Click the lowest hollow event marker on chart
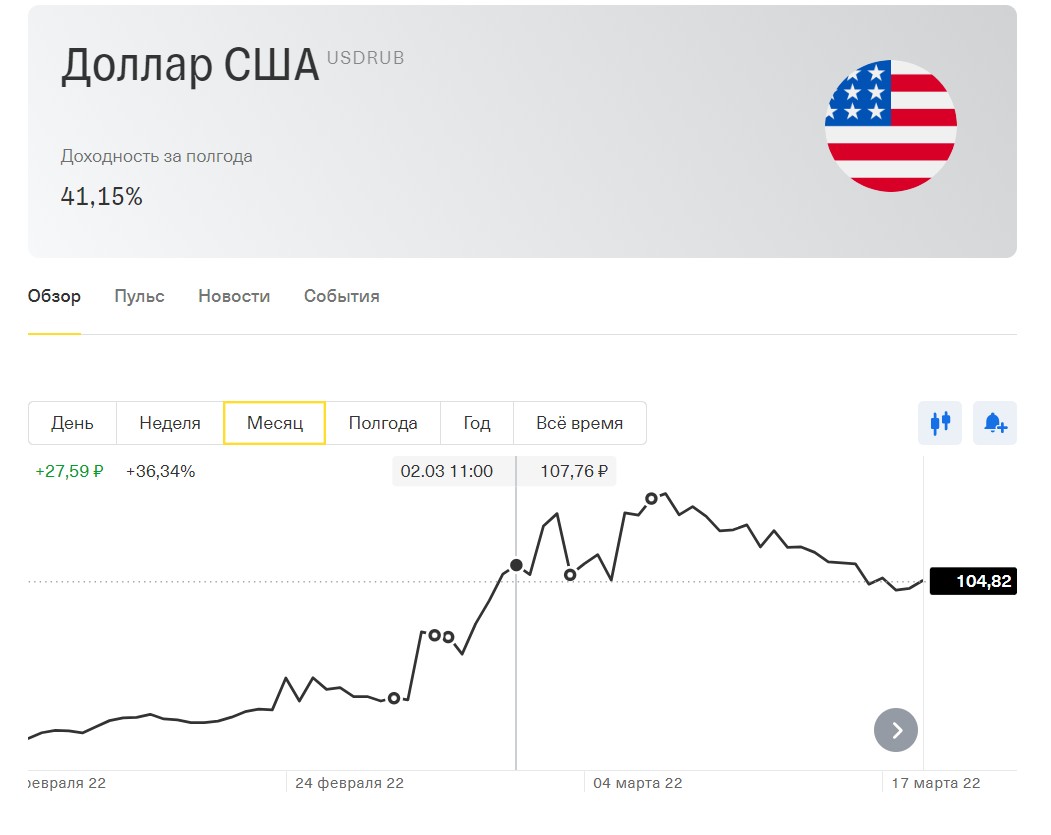Image resolution: width=1051 pixels, height=835 pixels. (394, 698)
